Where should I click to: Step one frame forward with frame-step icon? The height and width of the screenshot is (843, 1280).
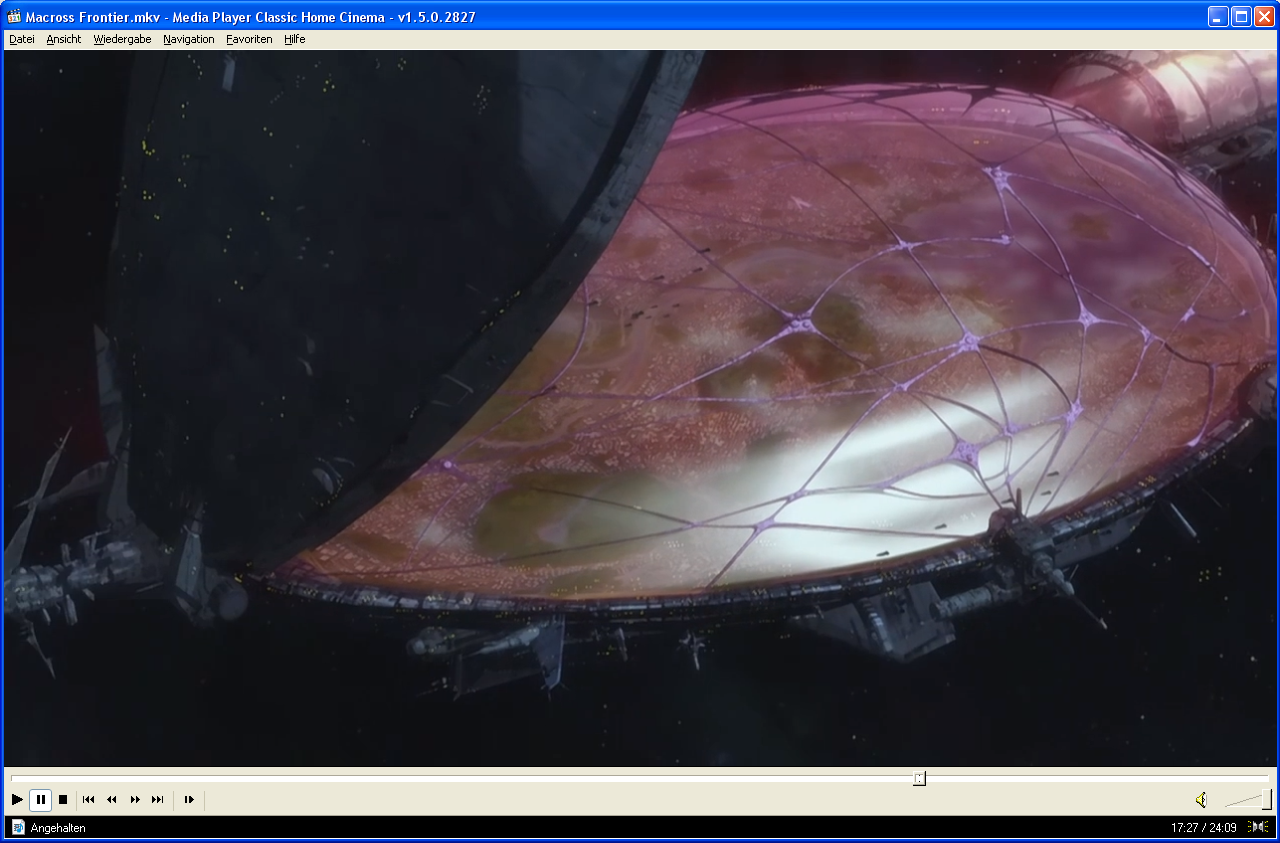pyautogui.click(x=189, y=800)
